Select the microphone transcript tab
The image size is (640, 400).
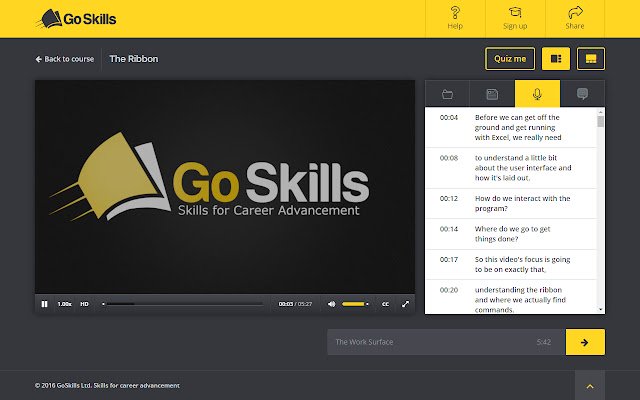point(537,94)
